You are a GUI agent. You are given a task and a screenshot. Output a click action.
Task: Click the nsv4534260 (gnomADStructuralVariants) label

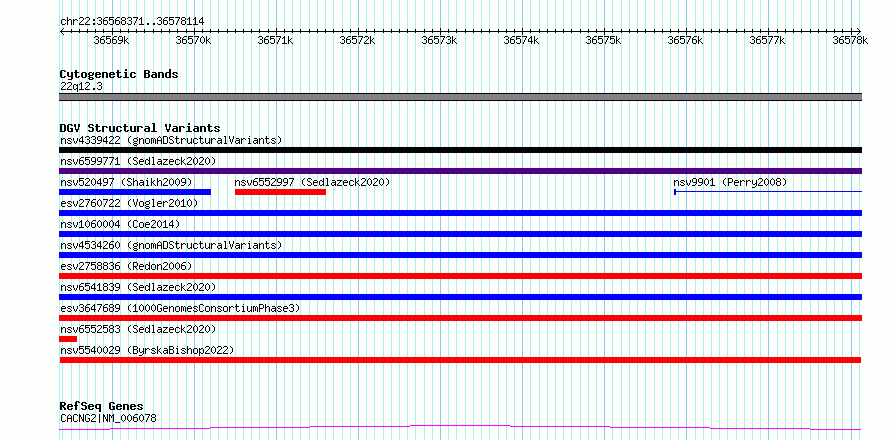coord(171,245)
